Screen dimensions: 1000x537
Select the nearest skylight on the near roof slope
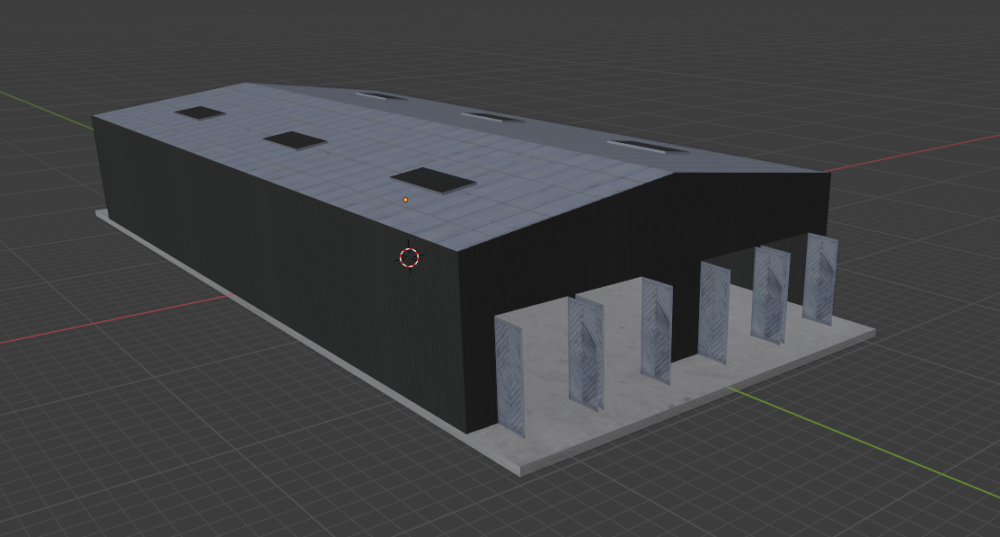(432, 179)
